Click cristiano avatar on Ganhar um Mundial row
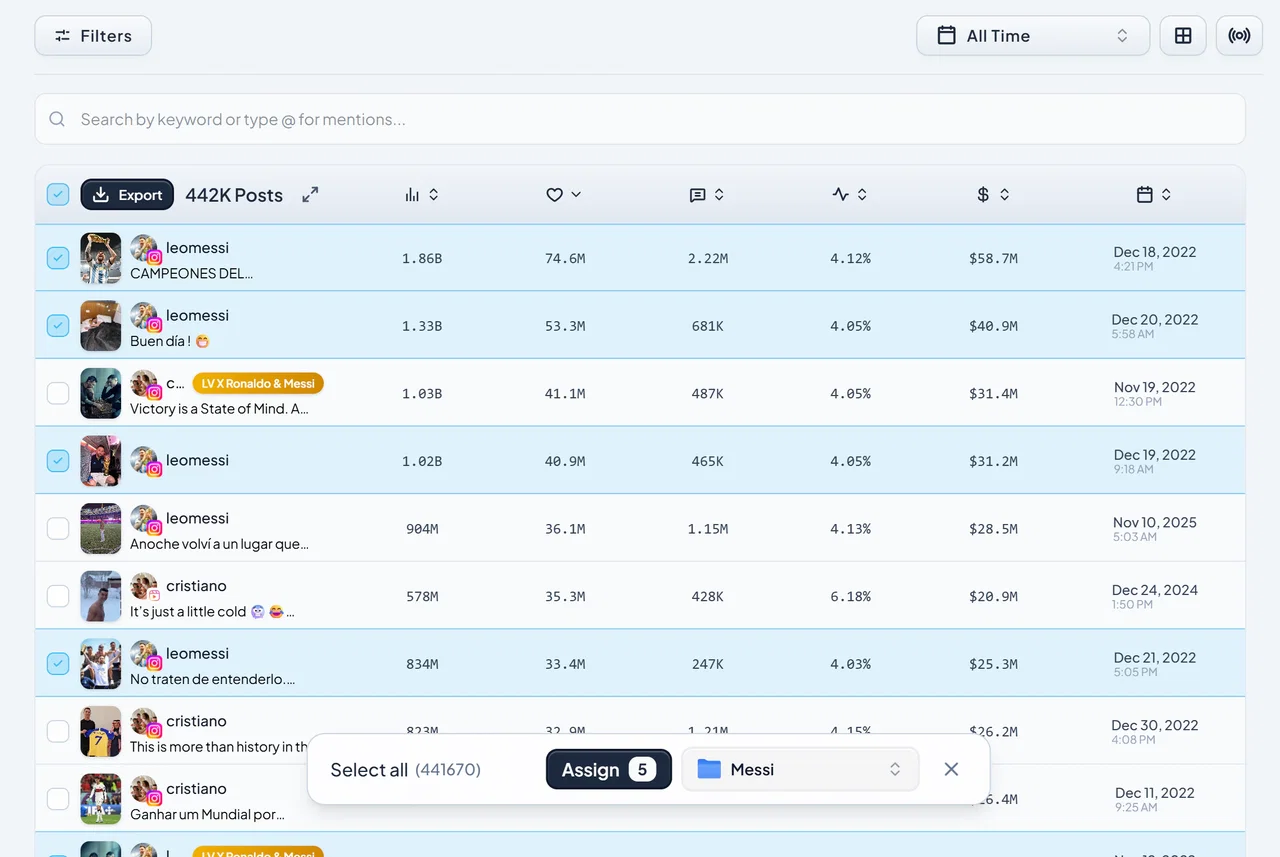Screen dimensions: 1280x857 coord(145,790)
